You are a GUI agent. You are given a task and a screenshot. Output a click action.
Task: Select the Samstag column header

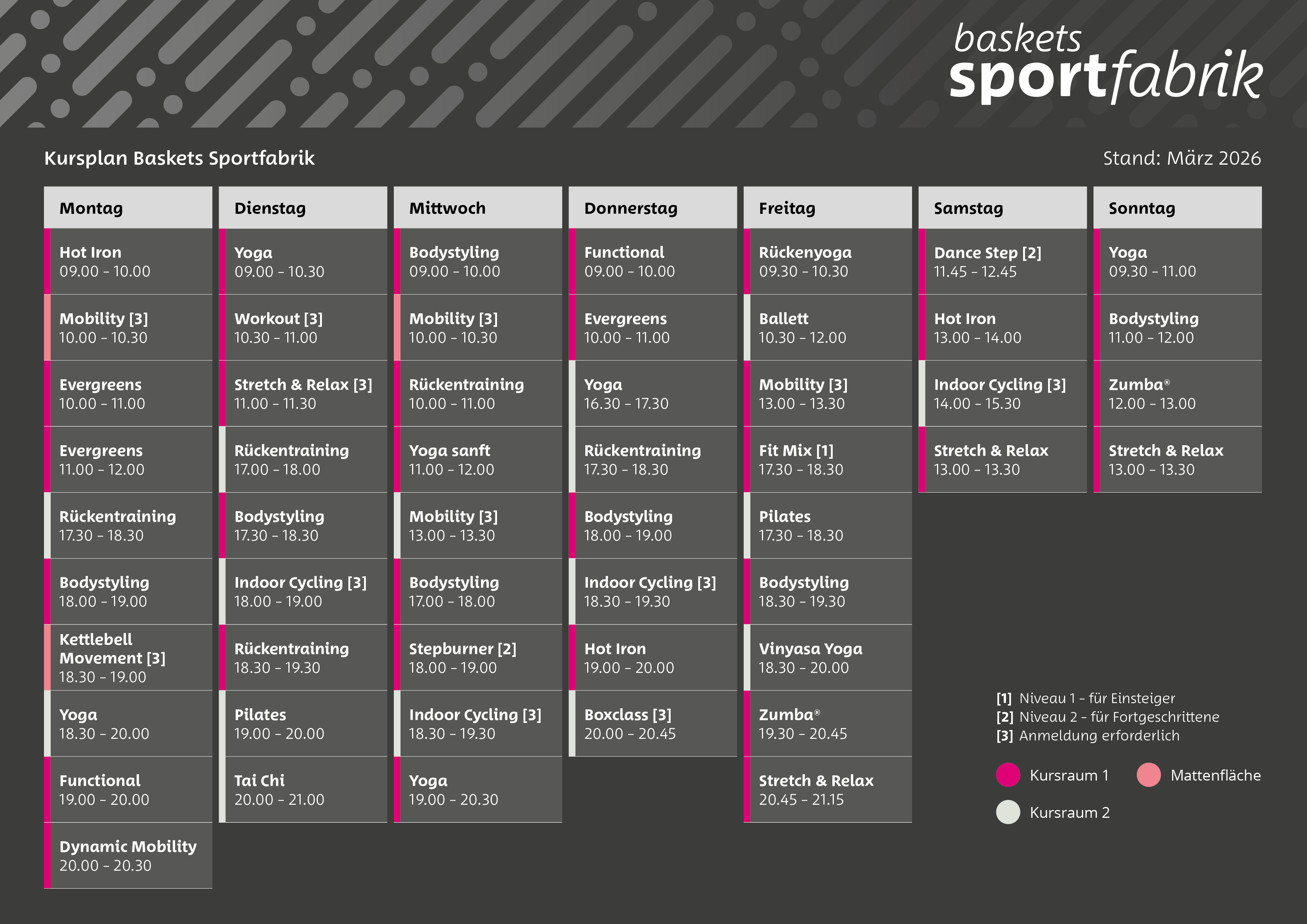(x=1002, y=208)
